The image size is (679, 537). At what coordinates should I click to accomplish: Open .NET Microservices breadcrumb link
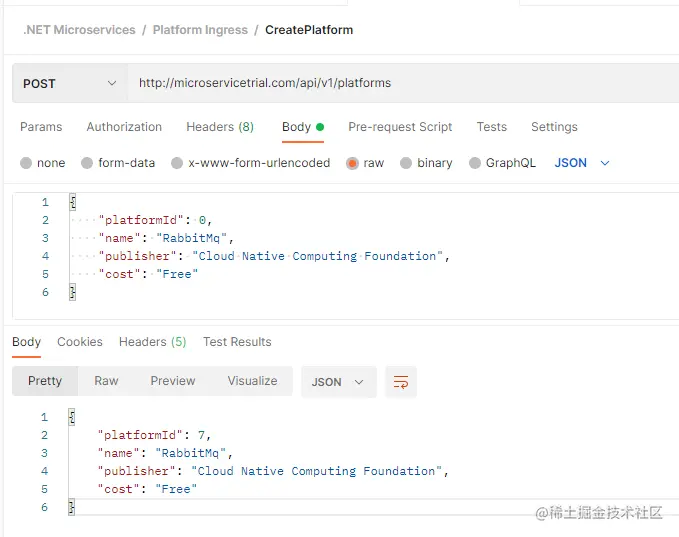79,30
